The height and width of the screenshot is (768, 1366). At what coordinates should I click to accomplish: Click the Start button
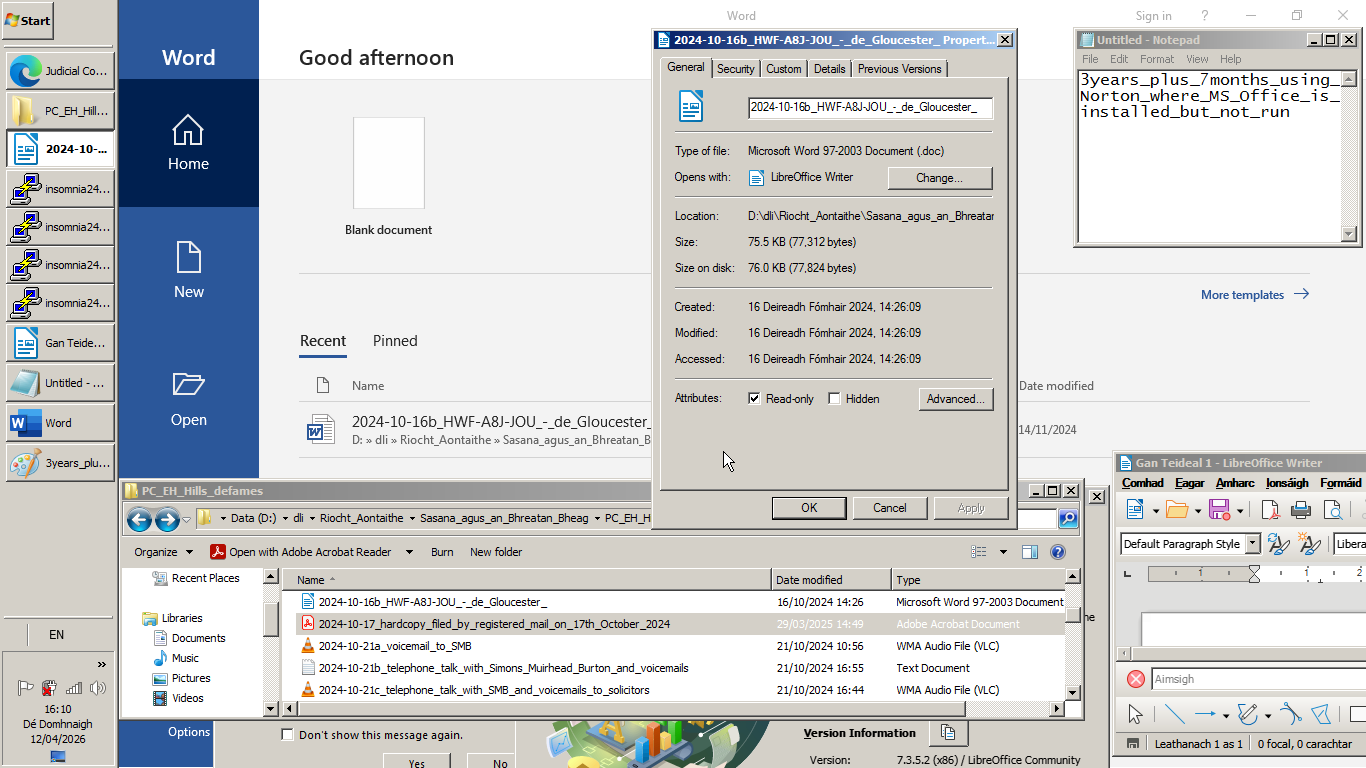tap(28, 20)
